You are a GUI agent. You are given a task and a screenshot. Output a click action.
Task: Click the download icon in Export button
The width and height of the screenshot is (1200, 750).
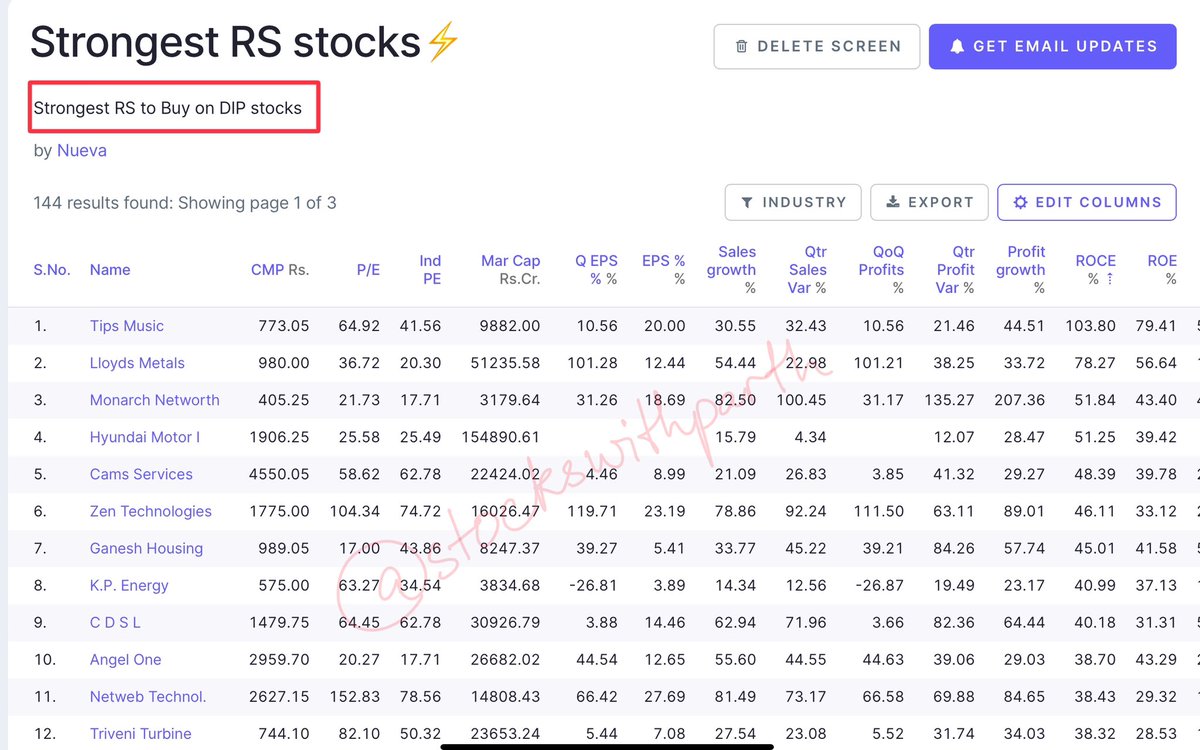click(893, 202)
